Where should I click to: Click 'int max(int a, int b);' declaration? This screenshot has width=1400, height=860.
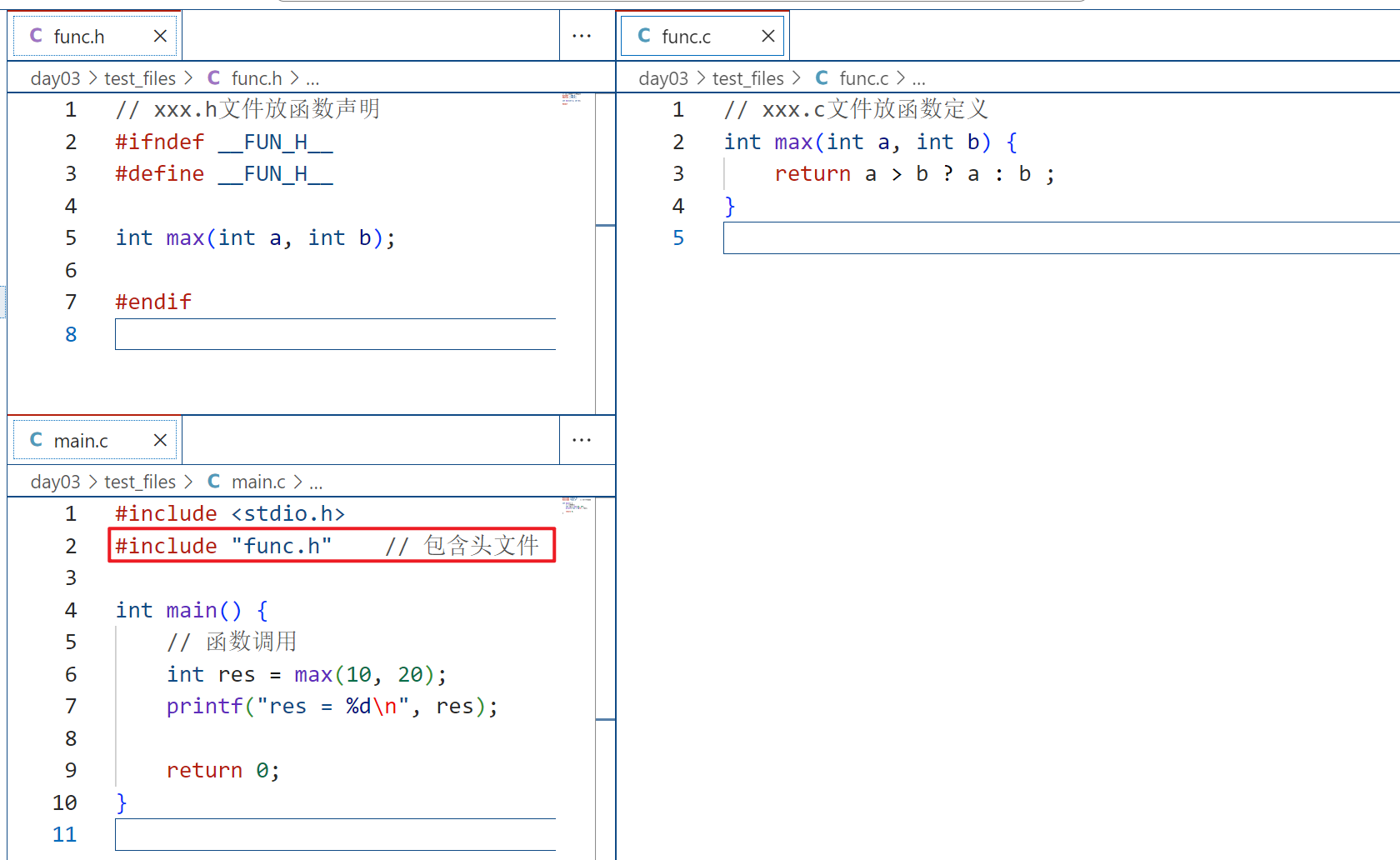256,237
